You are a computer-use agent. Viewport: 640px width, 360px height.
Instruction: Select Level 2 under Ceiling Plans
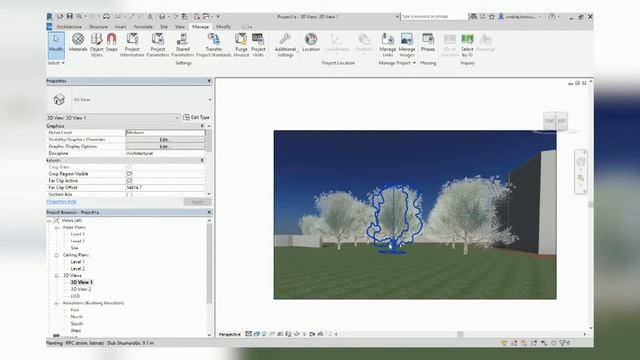click(x=78, y=269)
